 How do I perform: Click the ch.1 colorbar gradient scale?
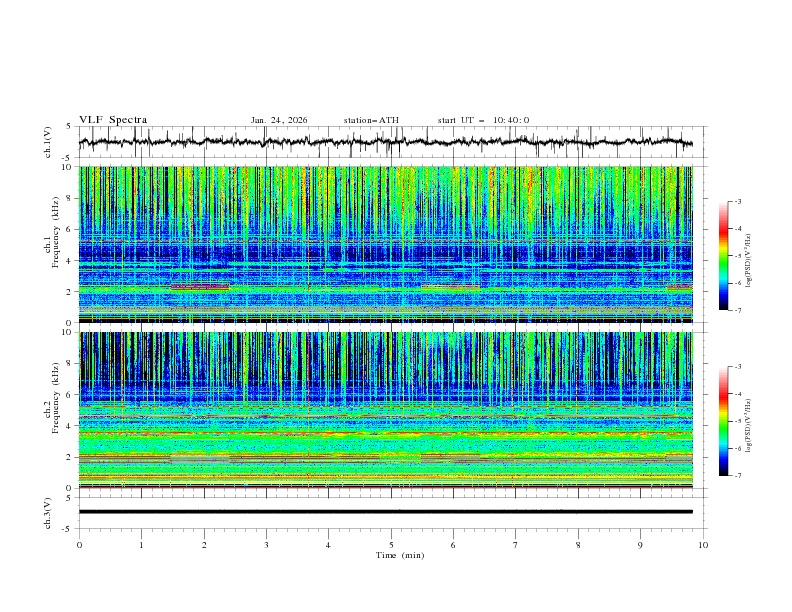[723, 256]
